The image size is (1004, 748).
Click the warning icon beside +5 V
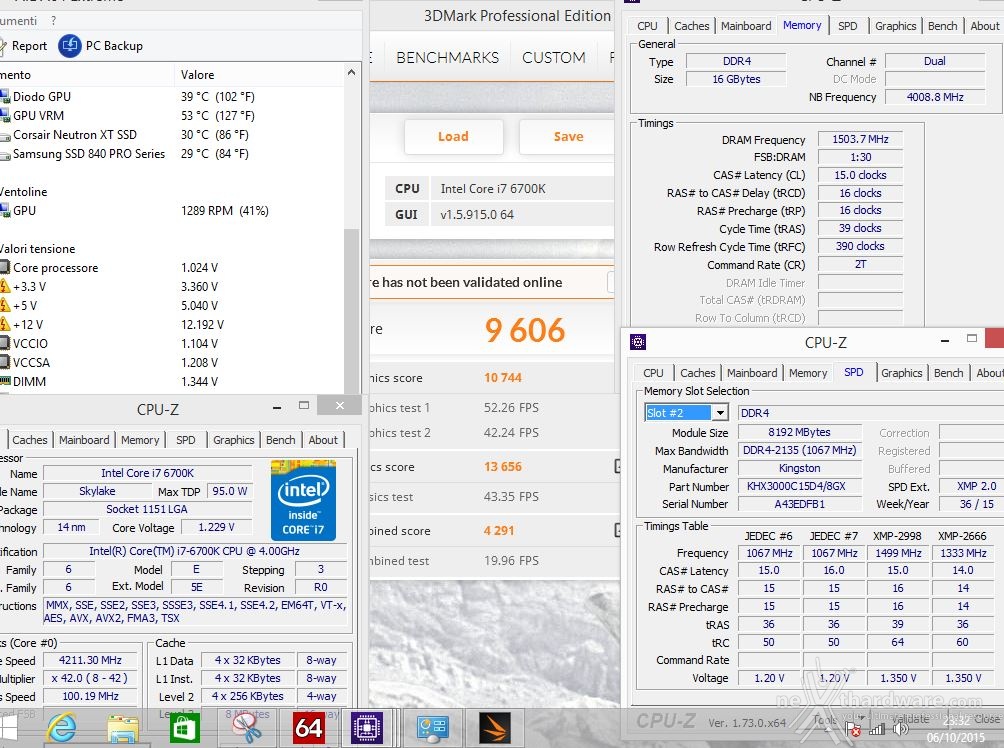[x=5, y=305]
